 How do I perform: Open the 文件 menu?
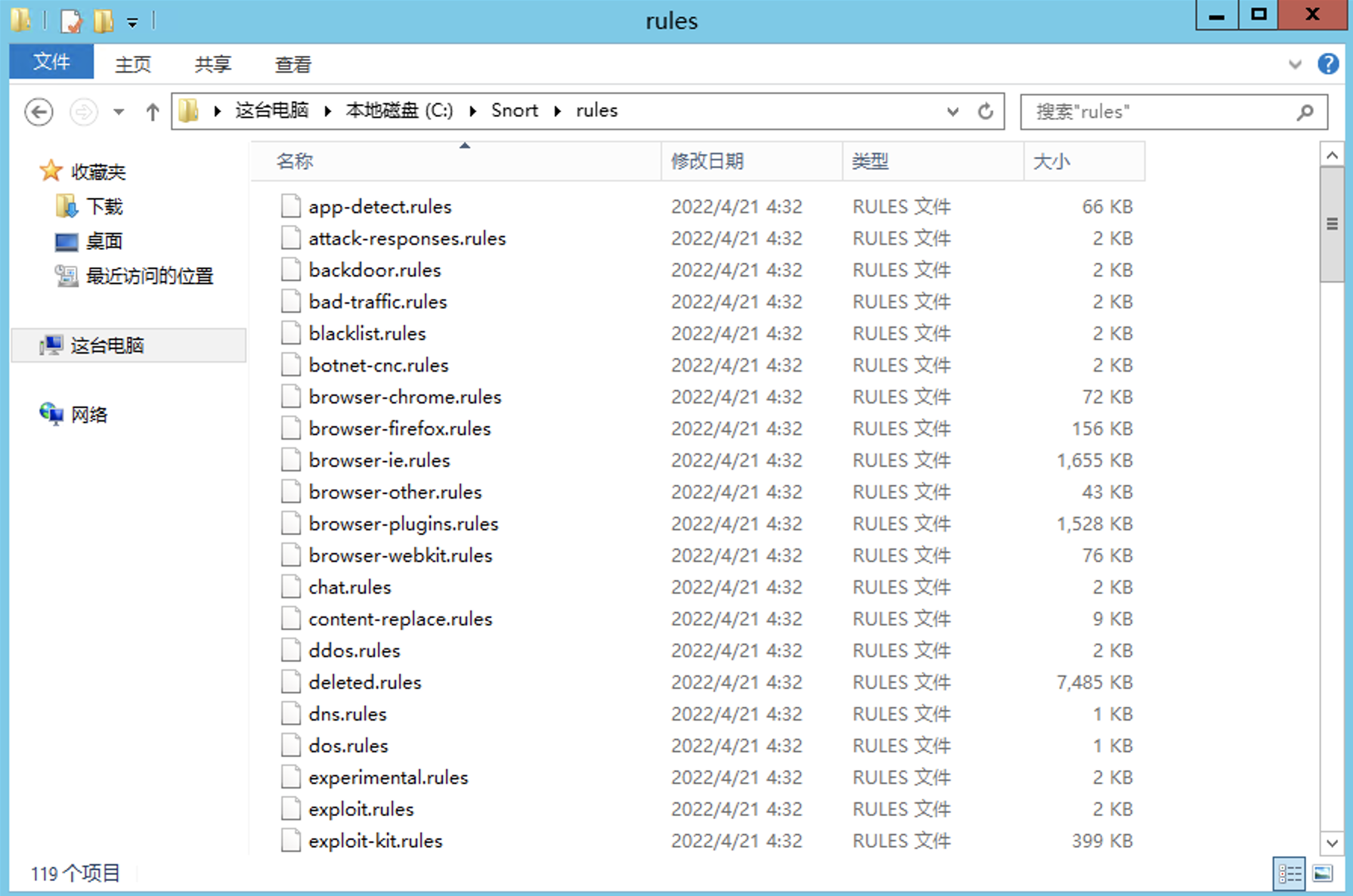[x=51, y=62]
